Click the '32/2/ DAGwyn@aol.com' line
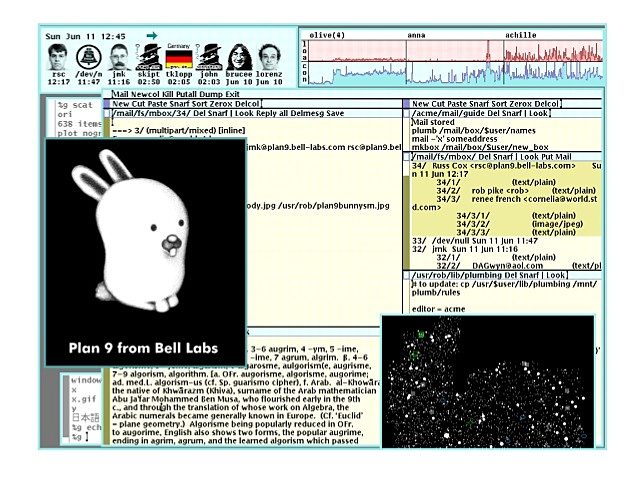 pos(519,266)
